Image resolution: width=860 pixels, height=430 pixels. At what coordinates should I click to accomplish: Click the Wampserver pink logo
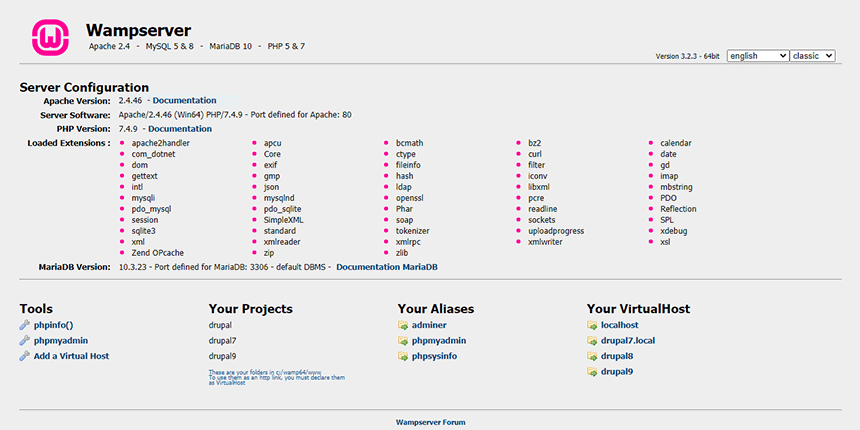(x=50, y=37)
